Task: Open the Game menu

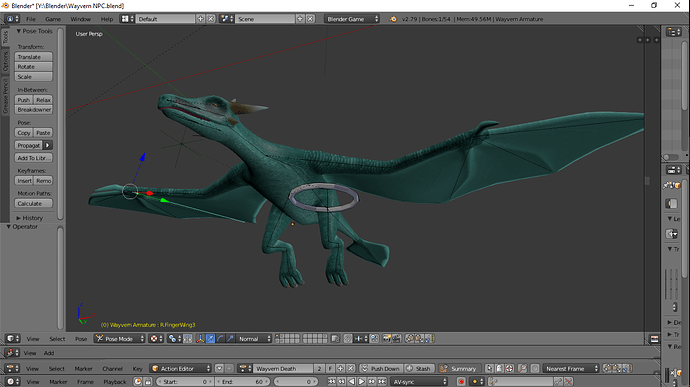Action: coord(53,19)
